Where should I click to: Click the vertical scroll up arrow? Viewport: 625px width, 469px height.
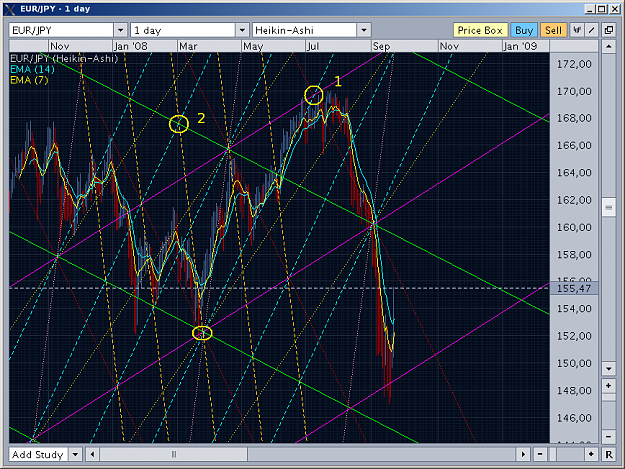pyautogui.click(x=609, y=47)
